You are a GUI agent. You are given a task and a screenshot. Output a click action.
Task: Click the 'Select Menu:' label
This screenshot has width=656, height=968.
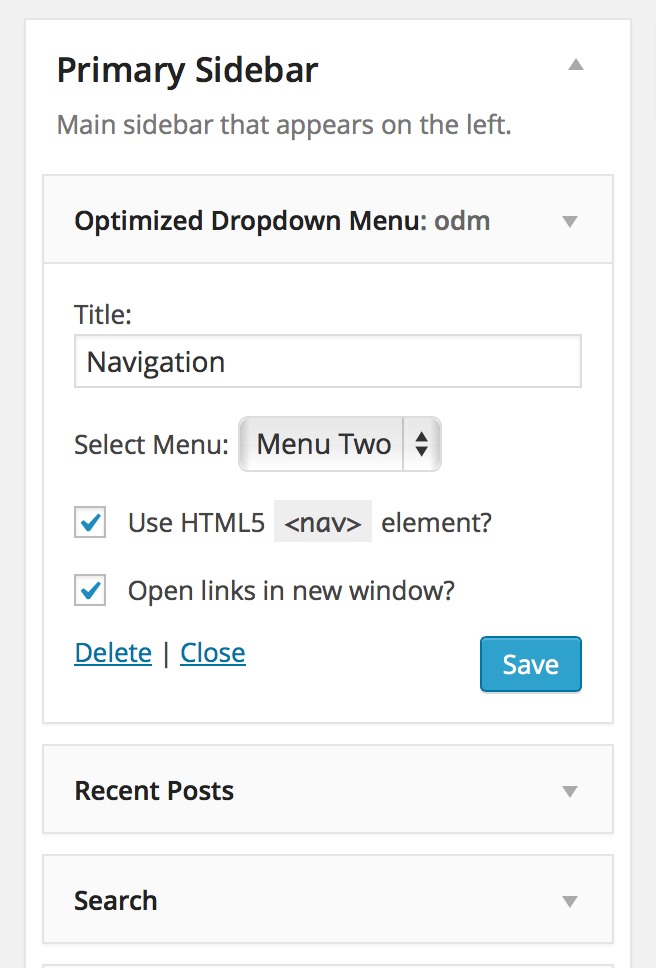coord(151,444)
